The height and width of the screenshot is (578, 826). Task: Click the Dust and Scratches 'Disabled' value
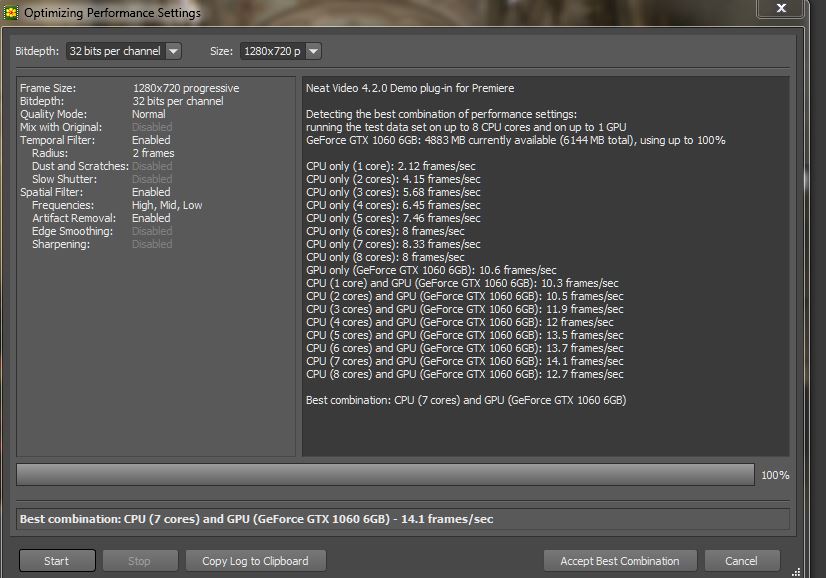tap(152, 166)
